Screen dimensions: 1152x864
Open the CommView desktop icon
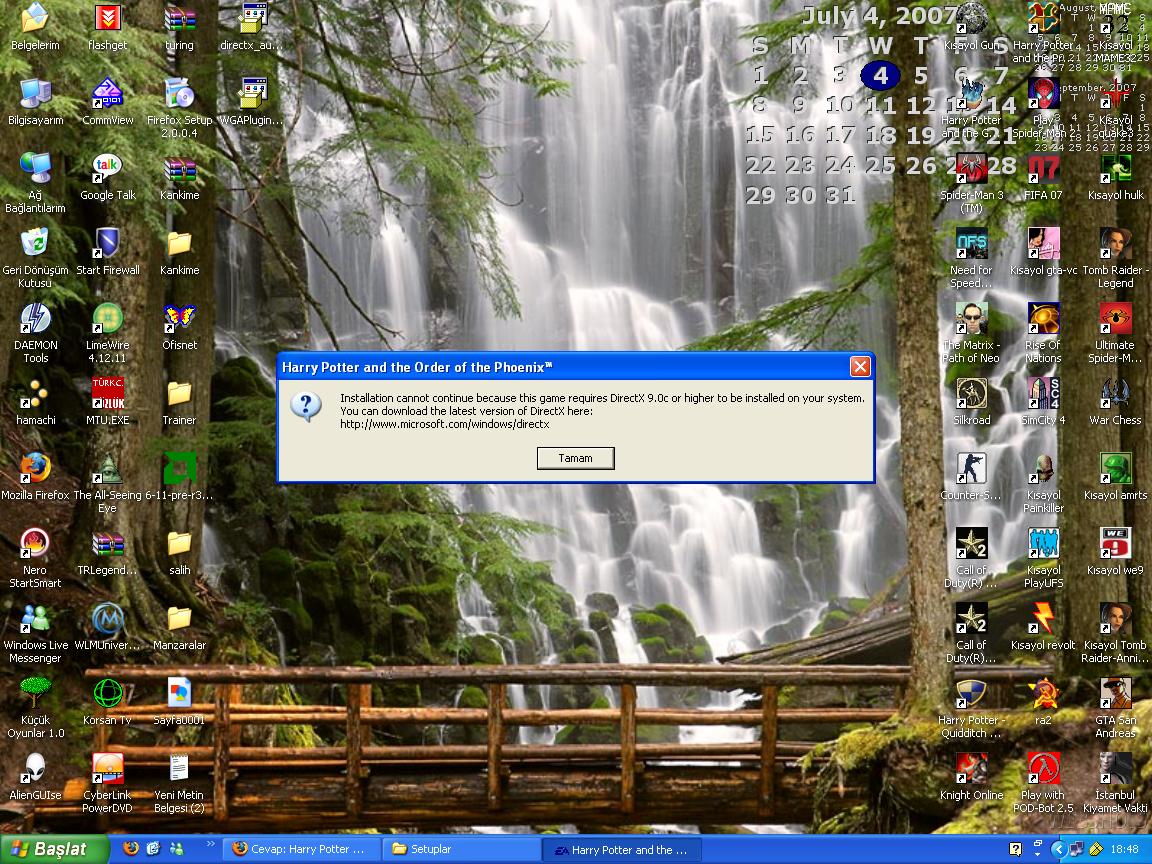point(107,102)
